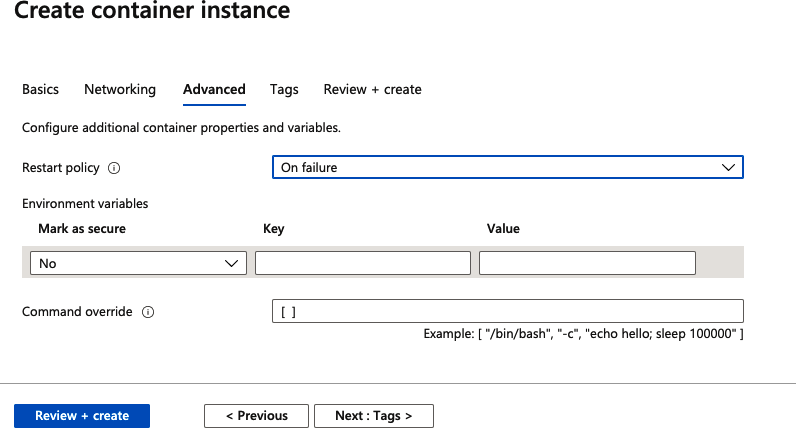This screenshot has height=428, width=796.
Task: Click the command override Example text
Action: (x=583, y=333)
